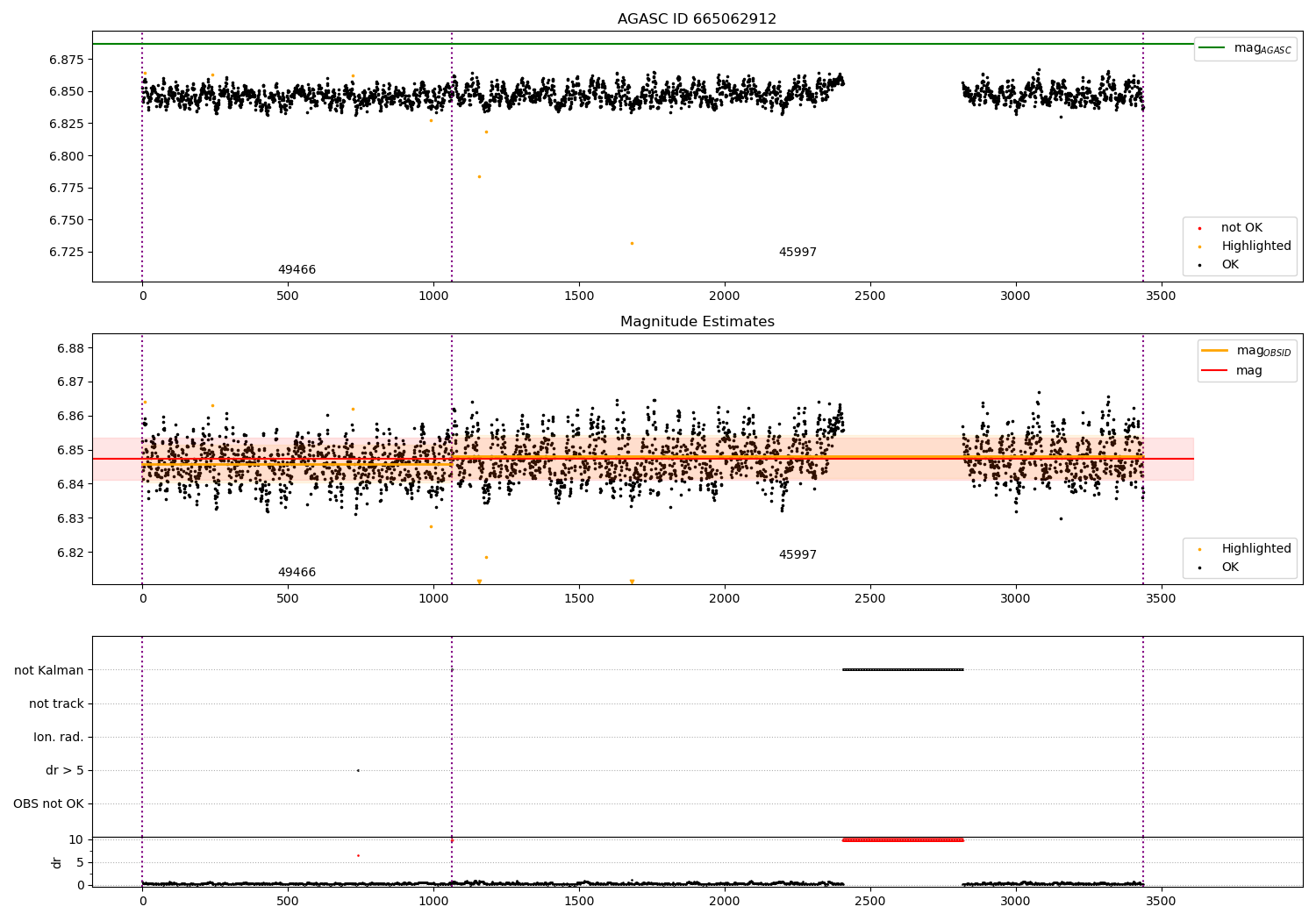The width and height of the screenshot is (1316, 921).
Task: Click the 6.875 y-tick in top plot
Action: [x=67, y=60]
